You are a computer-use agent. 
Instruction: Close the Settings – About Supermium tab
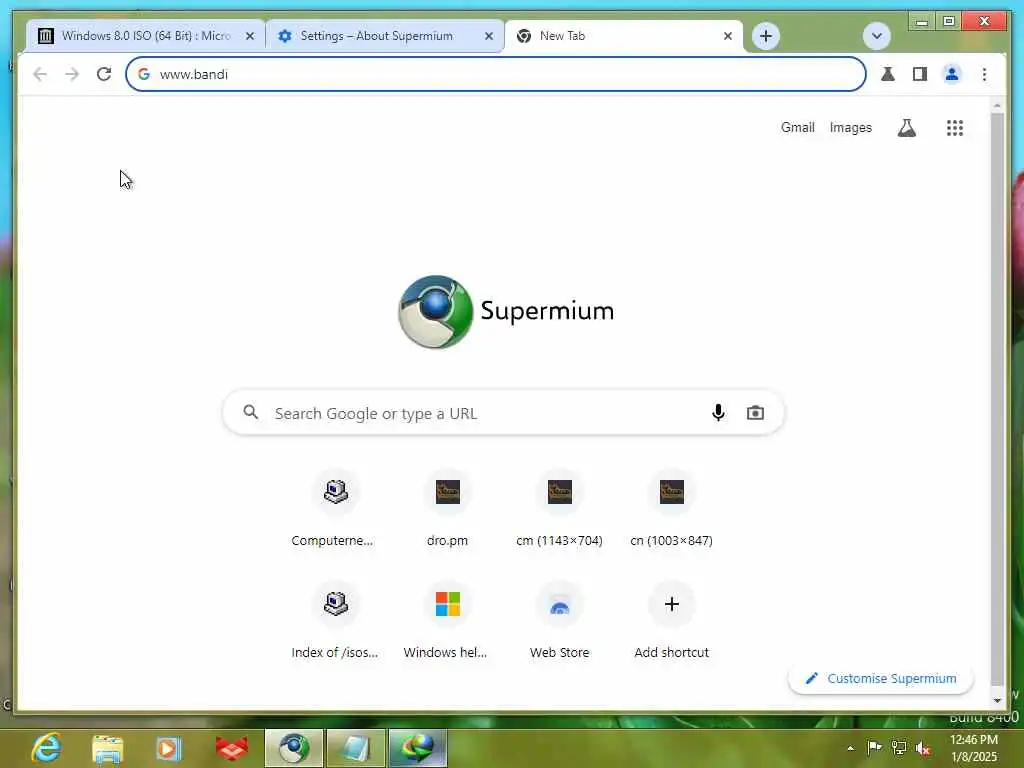click(x=488, y=36)
